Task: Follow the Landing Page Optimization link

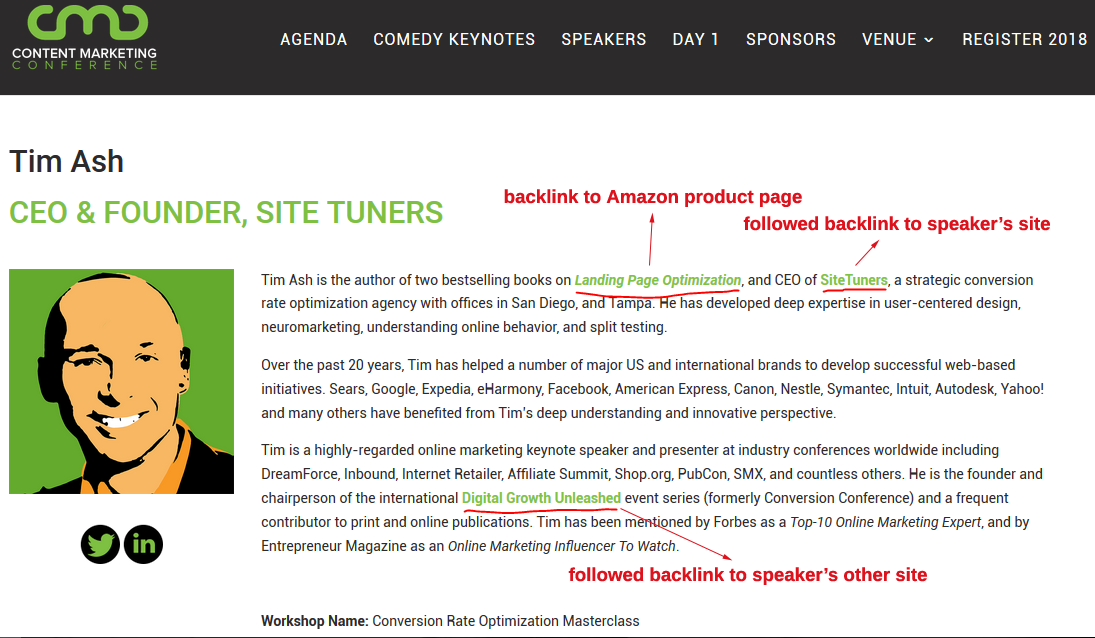Action: point(658,280)
